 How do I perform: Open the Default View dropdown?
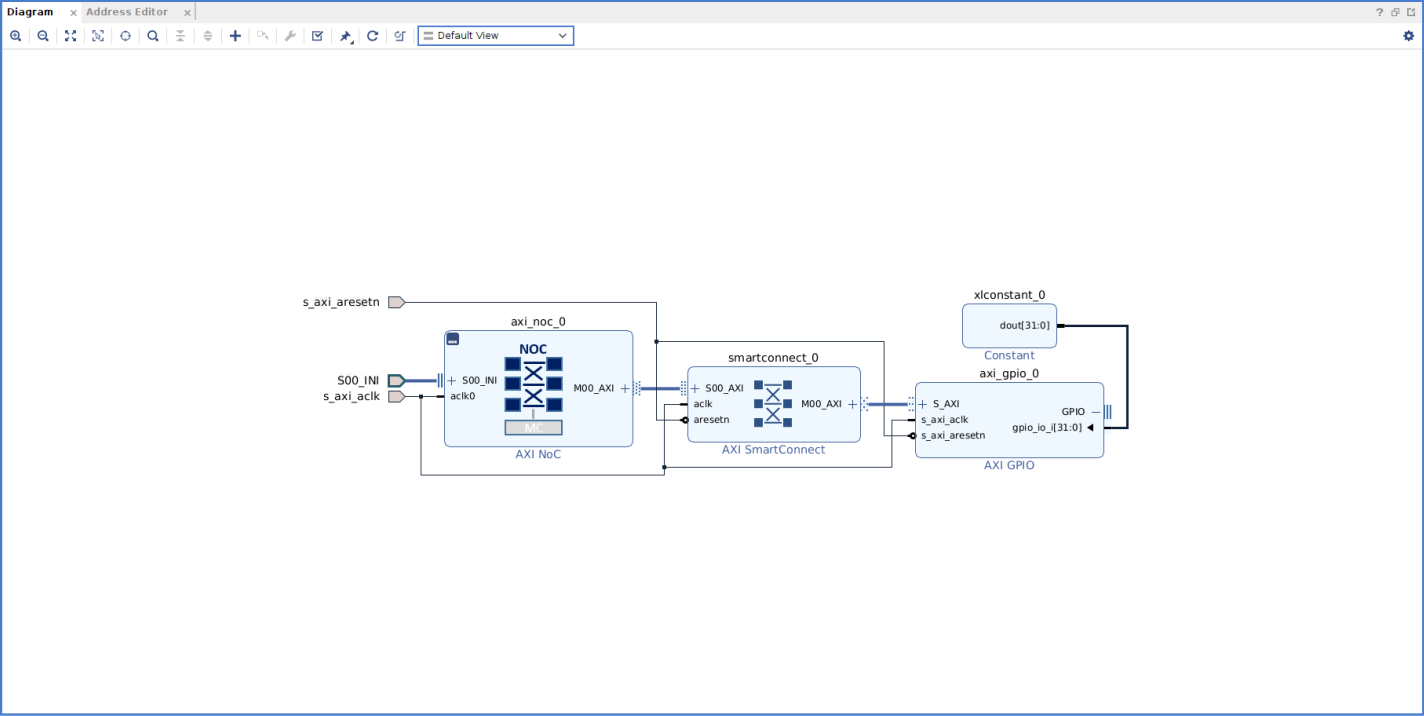[x=496, y=36]
